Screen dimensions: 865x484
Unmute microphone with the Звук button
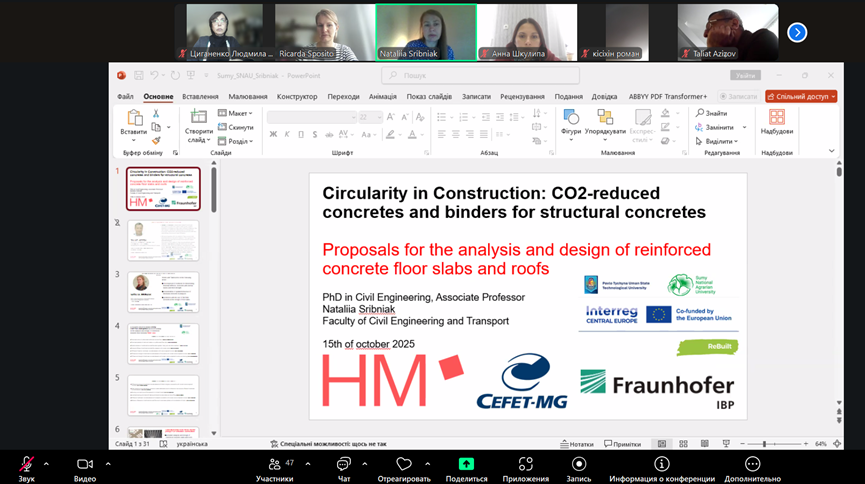point(26,464)
